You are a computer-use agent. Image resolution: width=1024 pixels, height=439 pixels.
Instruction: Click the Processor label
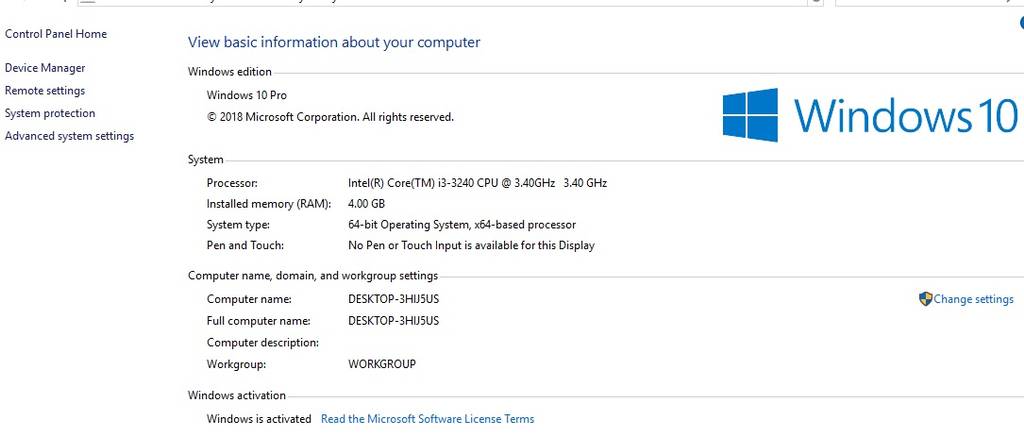click(232, 183)
